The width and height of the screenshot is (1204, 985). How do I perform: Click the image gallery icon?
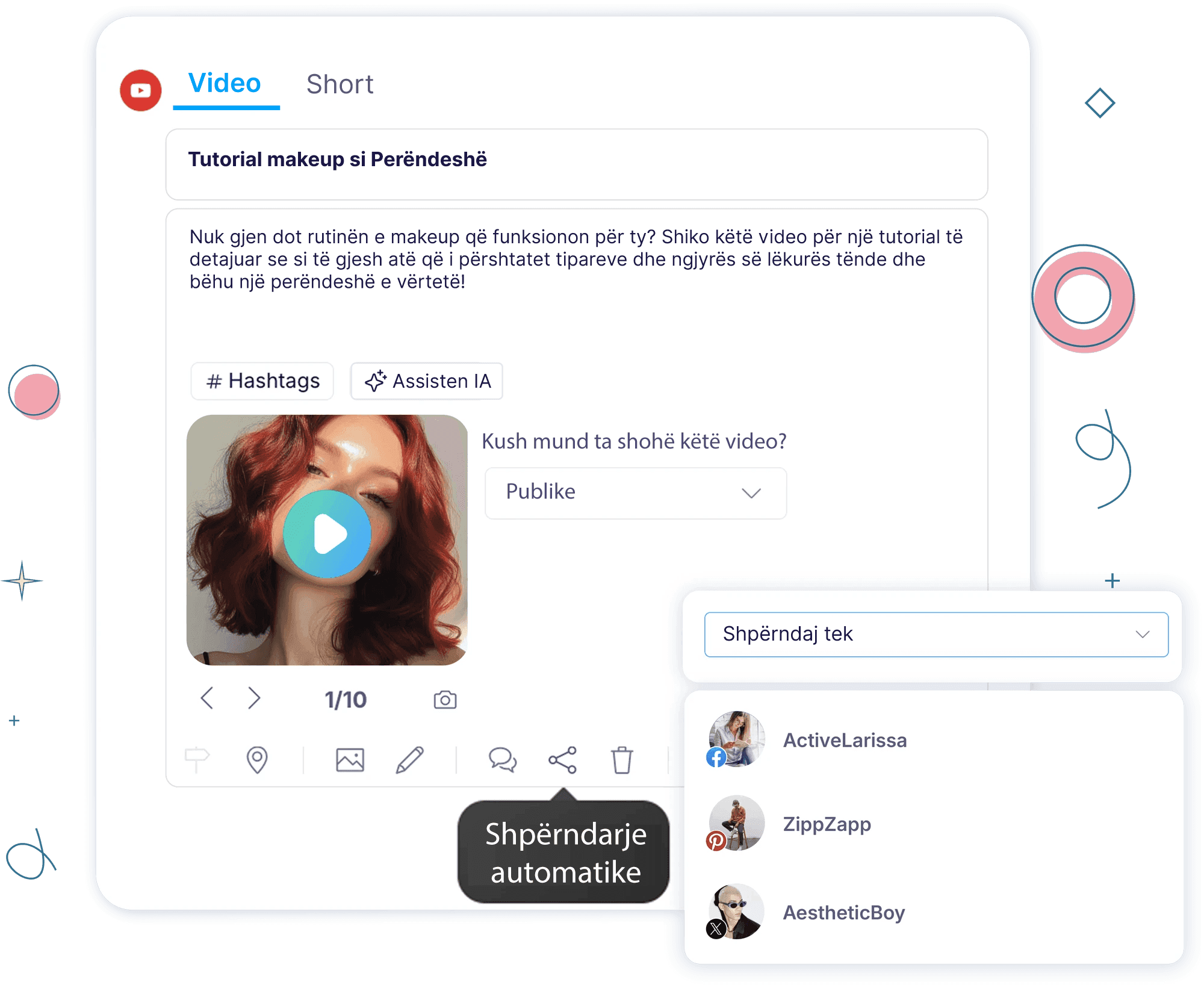[x=350, y=759]
